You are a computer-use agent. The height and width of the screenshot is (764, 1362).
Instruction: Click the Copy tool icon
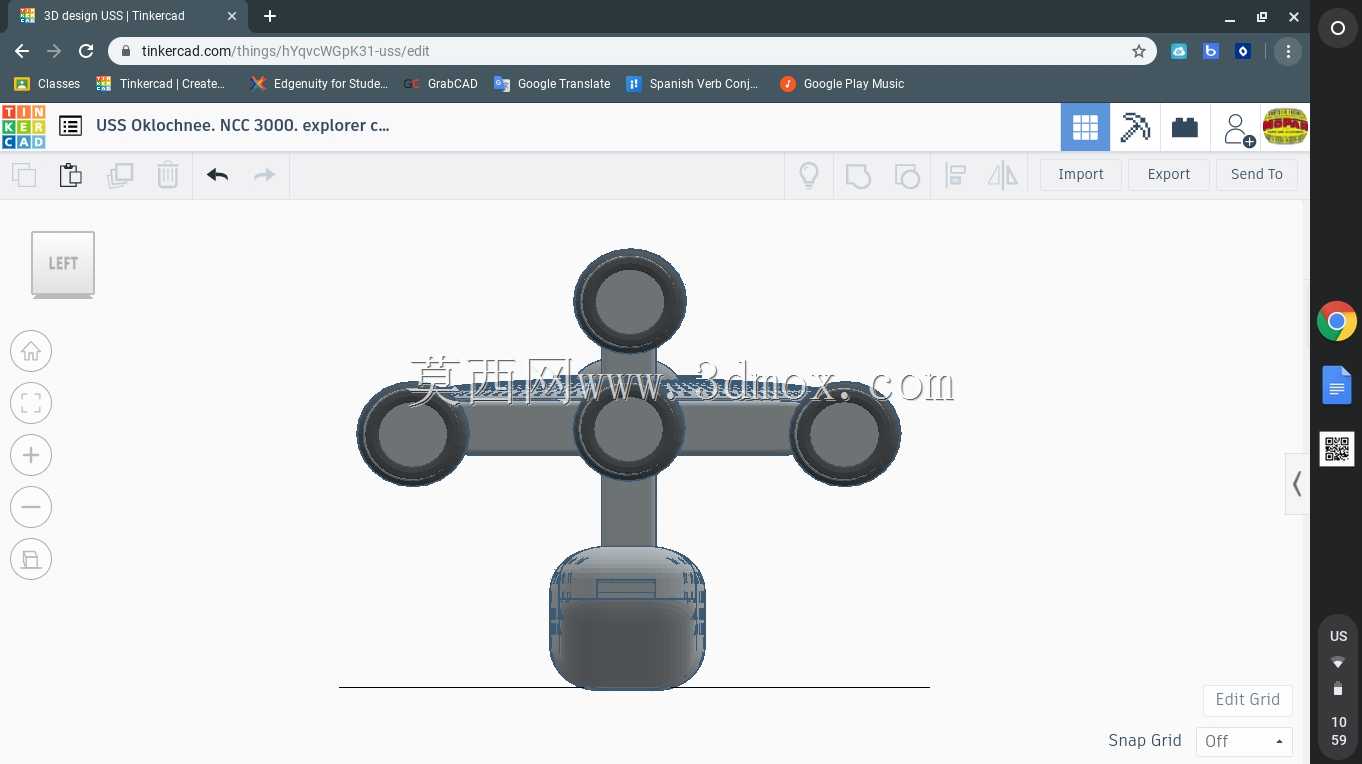[24, 175]
